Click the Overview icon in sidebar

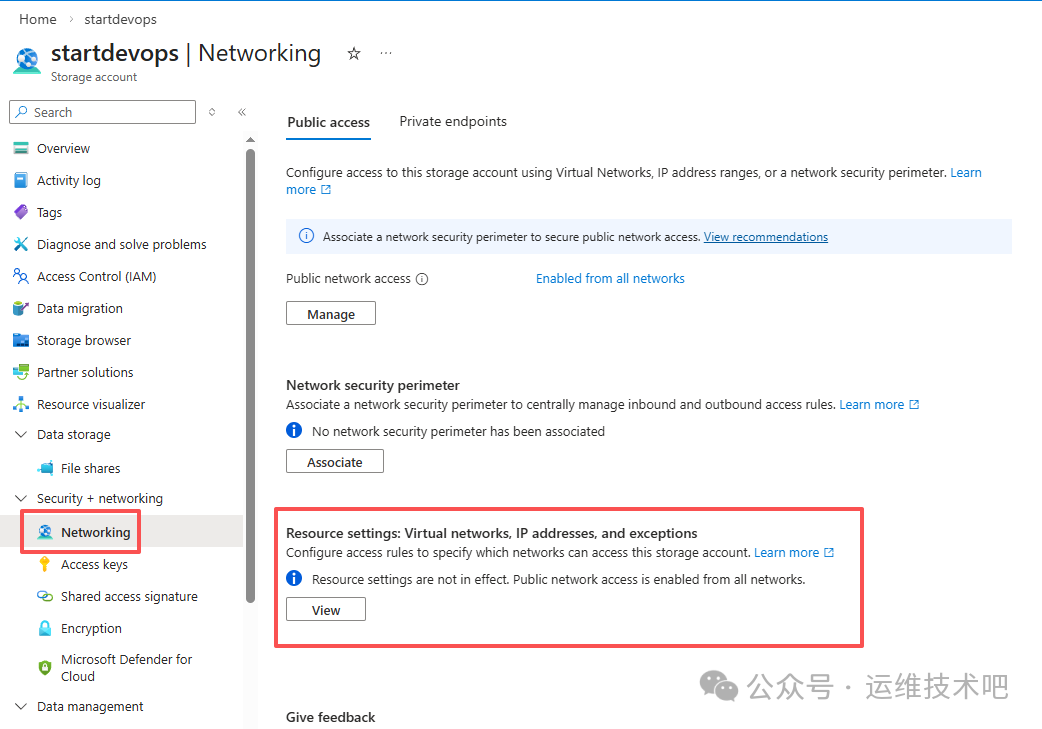[x=21, y=149]
